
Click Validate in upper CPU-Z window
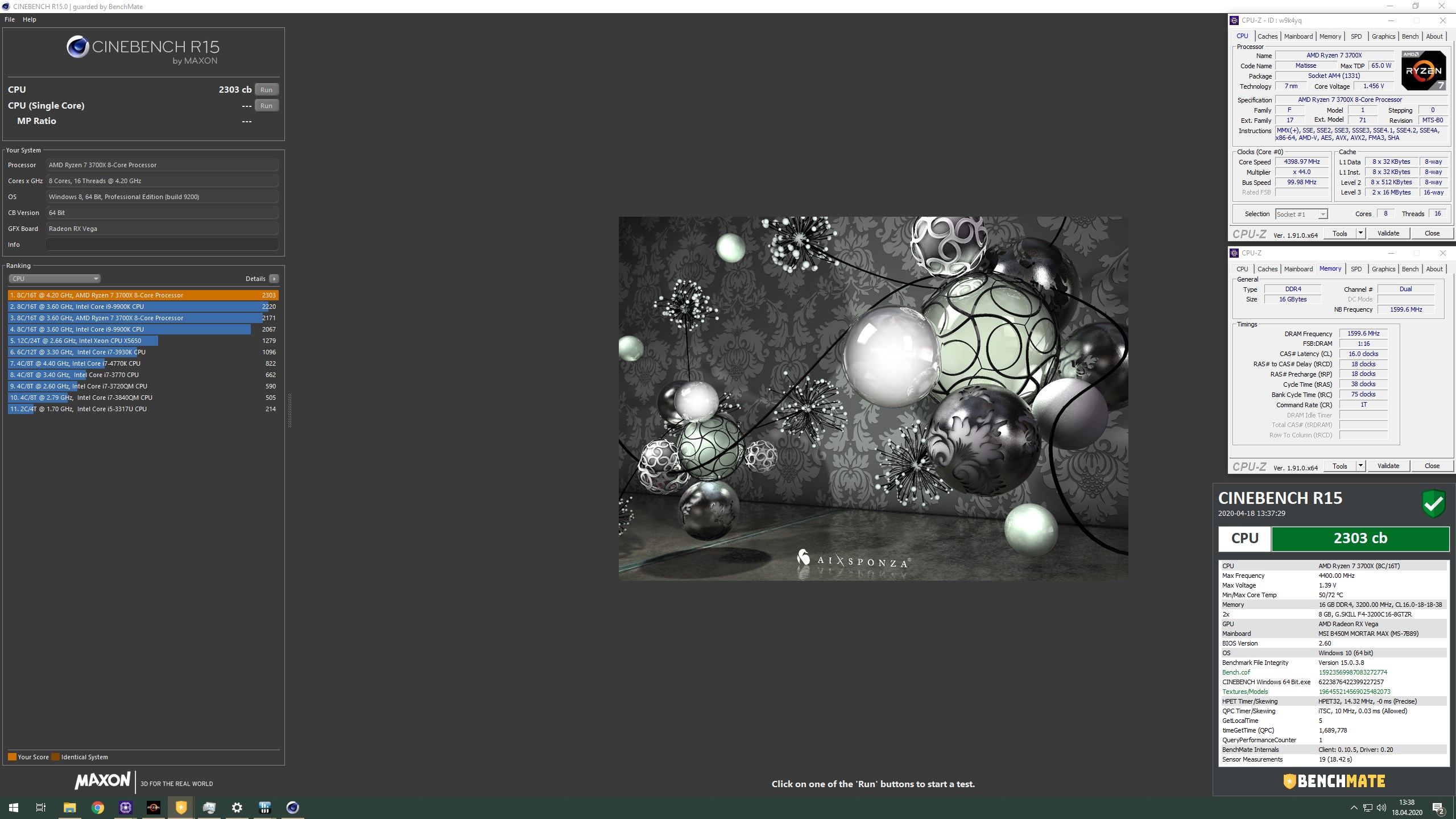1388,233
